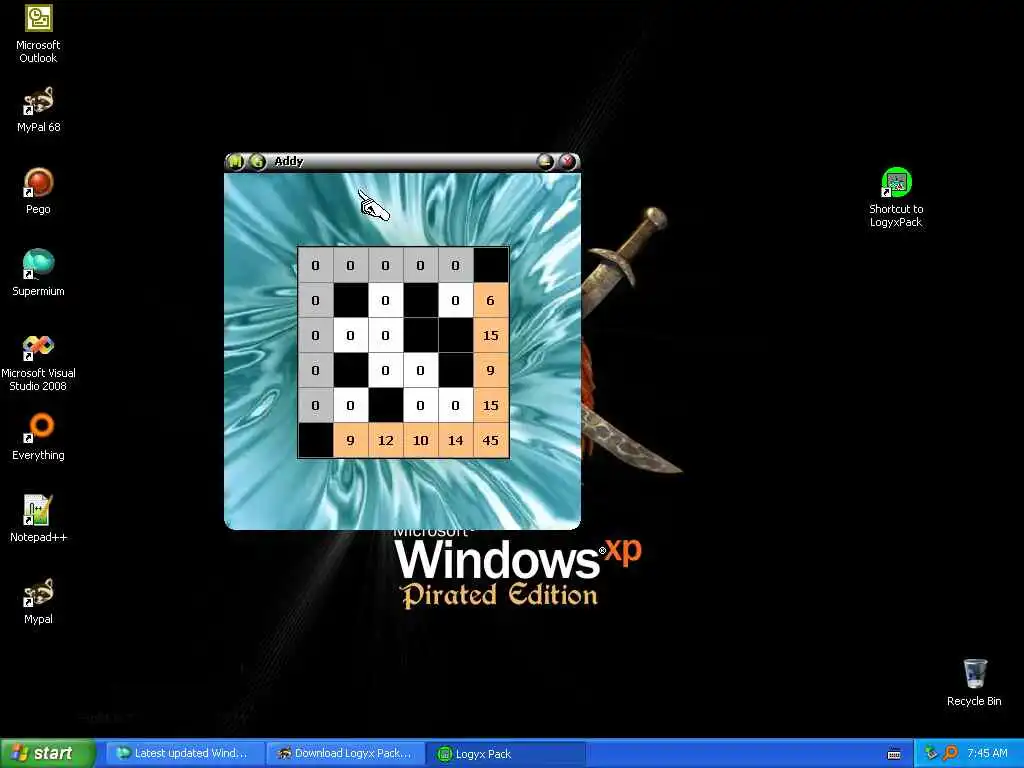Select the Pego desktop shortcut

[x=38, y=191]
